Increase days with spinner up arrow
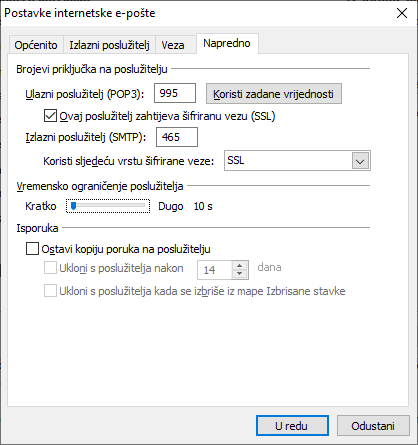The width and height of the screenshot is (418, 445). tap(240, 266)
